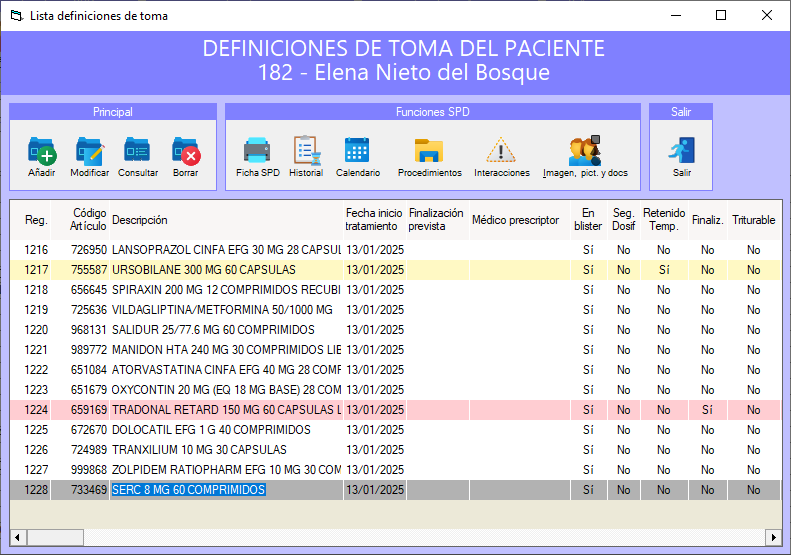This screenshot has height=555, width=791.
Task: Click Reg. number 1222
Action: click(x=36, y=370)
